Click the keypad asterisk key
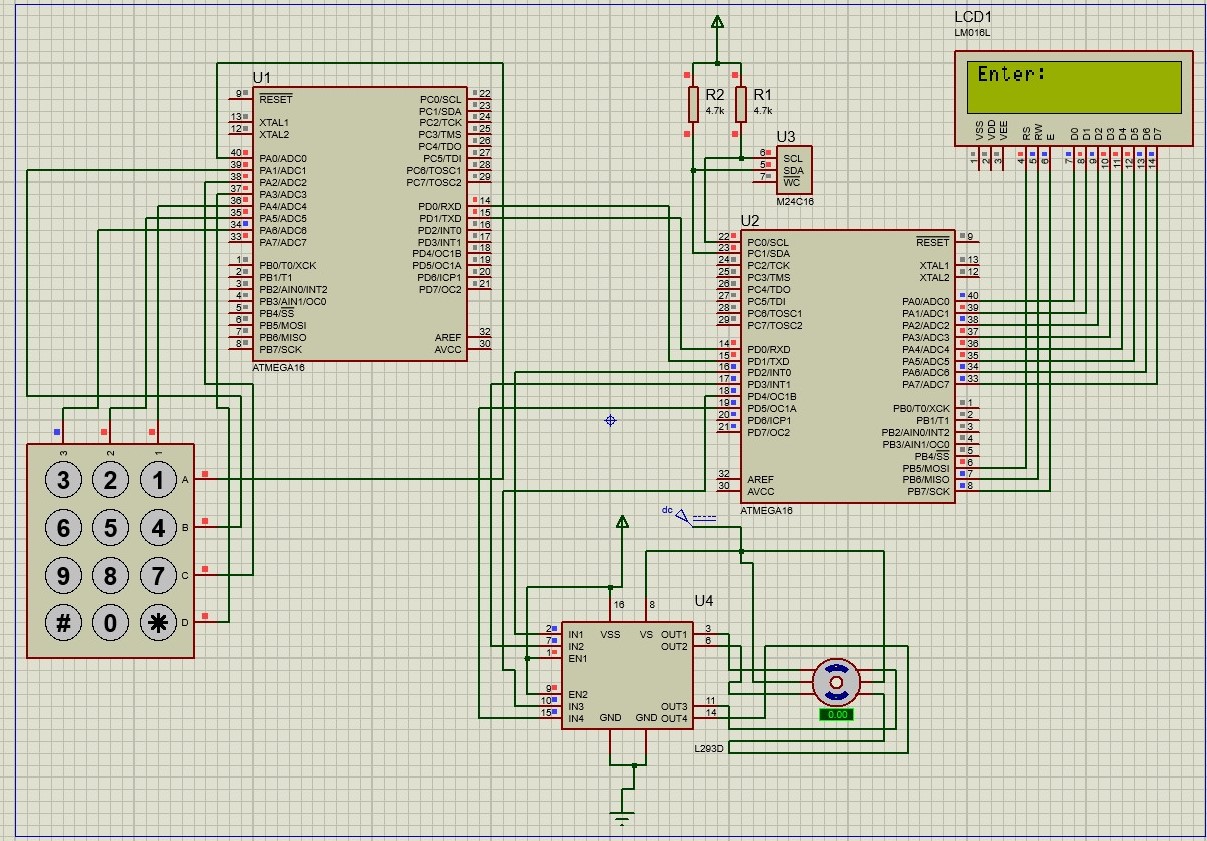Viewport: 1207px width, 841px height. pyautogui.click(x=158, y=624)
